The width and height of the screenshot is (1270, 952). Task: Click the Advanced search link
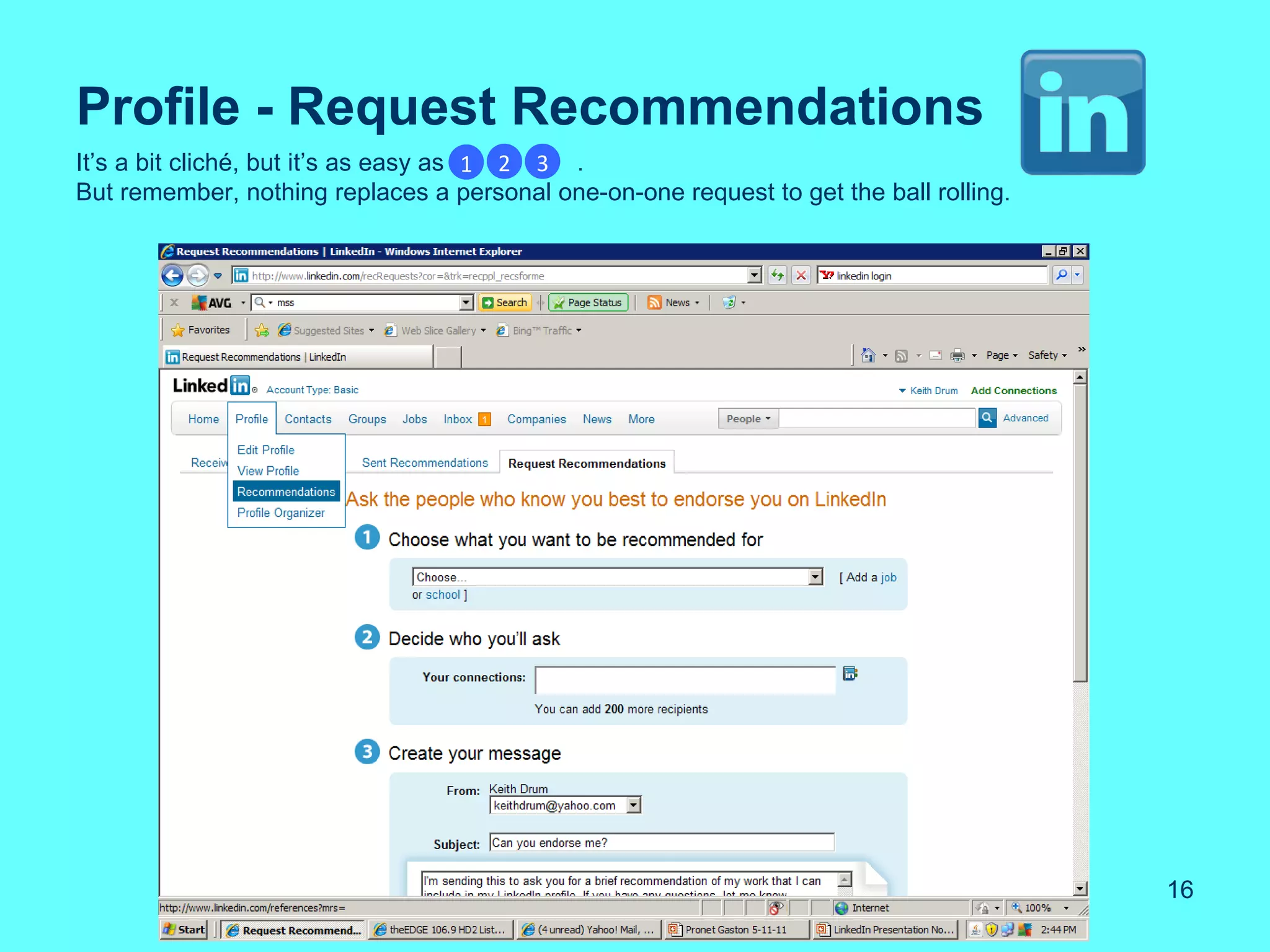[1026, 418]
